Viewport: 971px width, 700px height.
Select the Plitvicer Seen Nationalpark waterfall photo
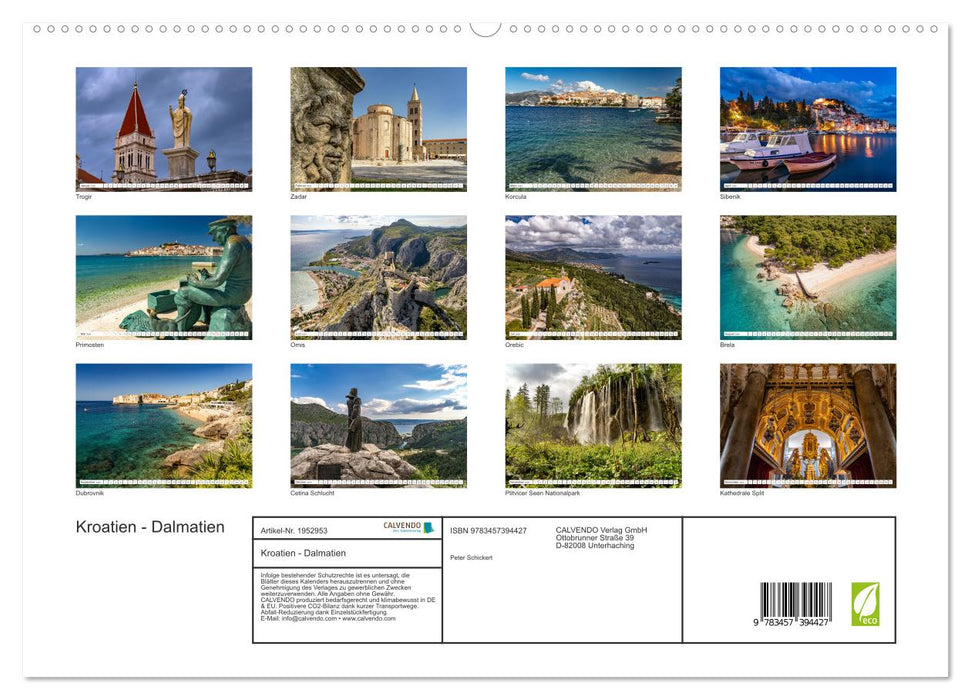pyautogui.click(x=593, y=425)
